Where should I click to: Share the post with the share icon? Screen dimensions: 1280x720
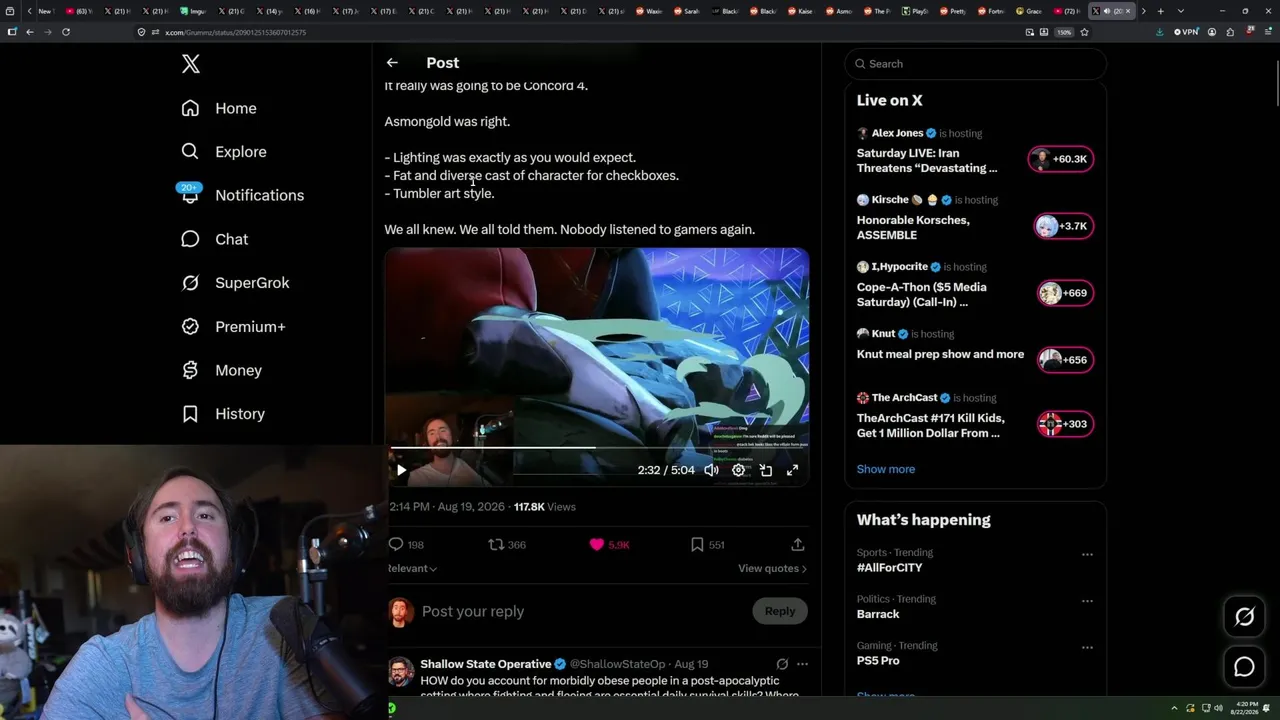[797, 544]
